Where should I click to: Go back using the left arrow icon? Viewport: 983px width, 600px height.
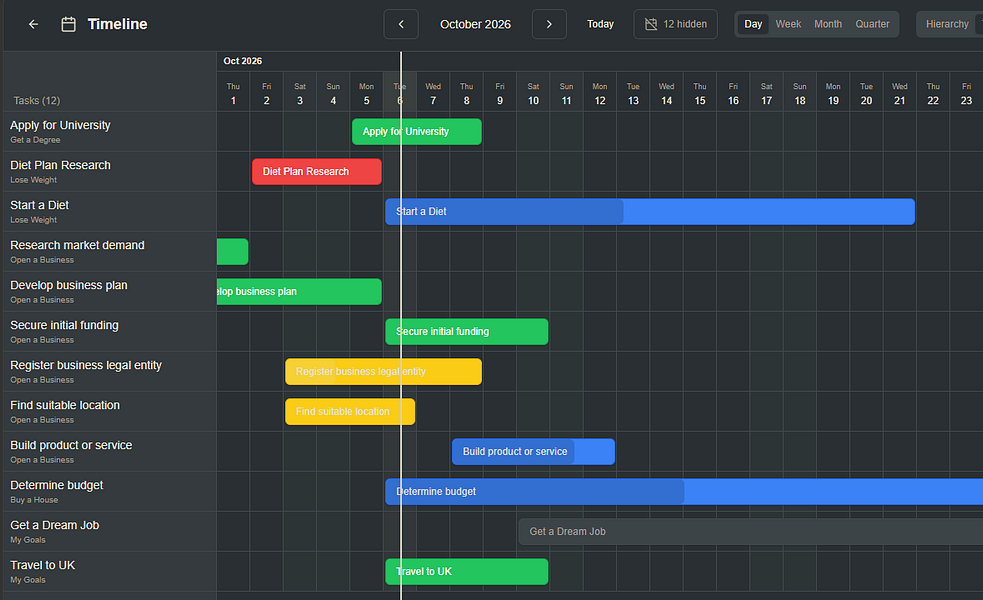click(x=33, y=24)
